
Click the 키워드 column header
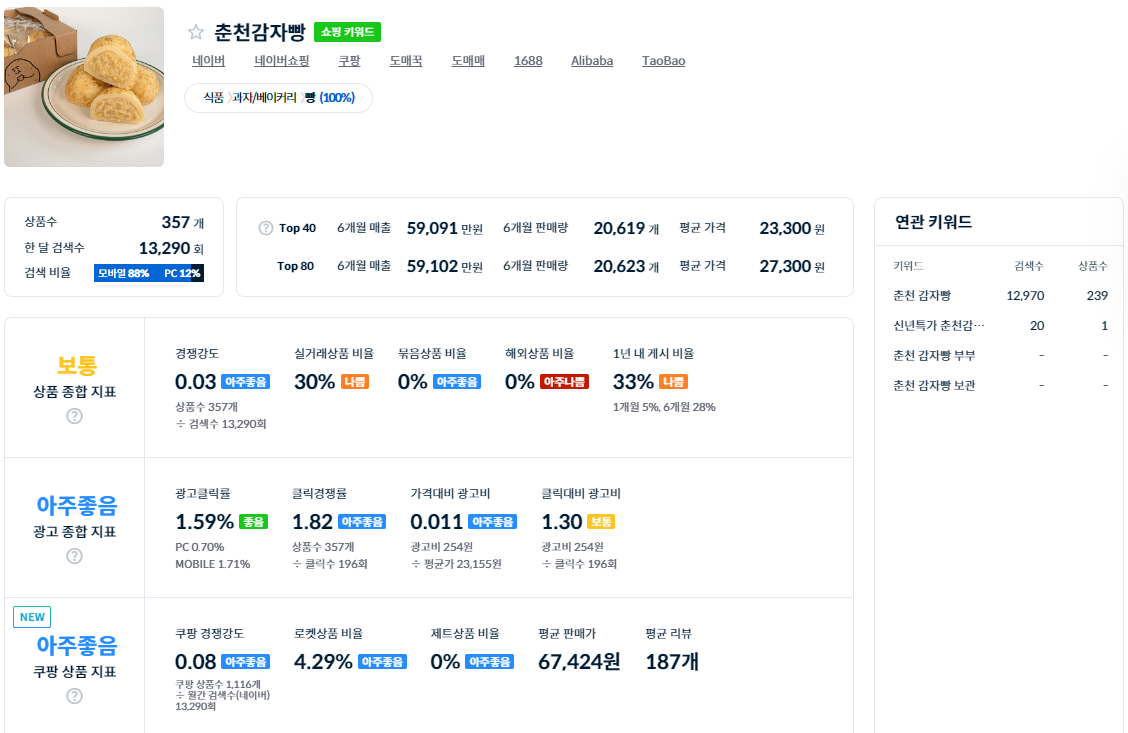click(908, 266)
